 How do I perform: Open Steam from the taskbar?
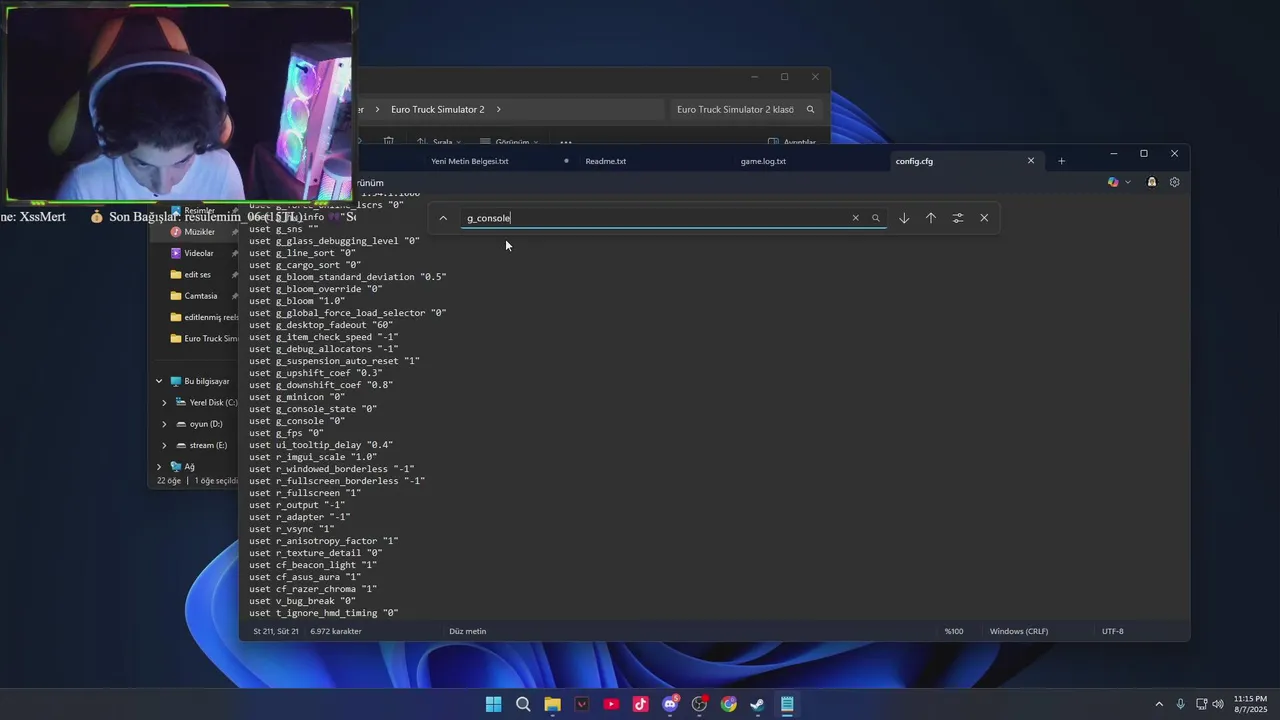click(x=758, y=704)
